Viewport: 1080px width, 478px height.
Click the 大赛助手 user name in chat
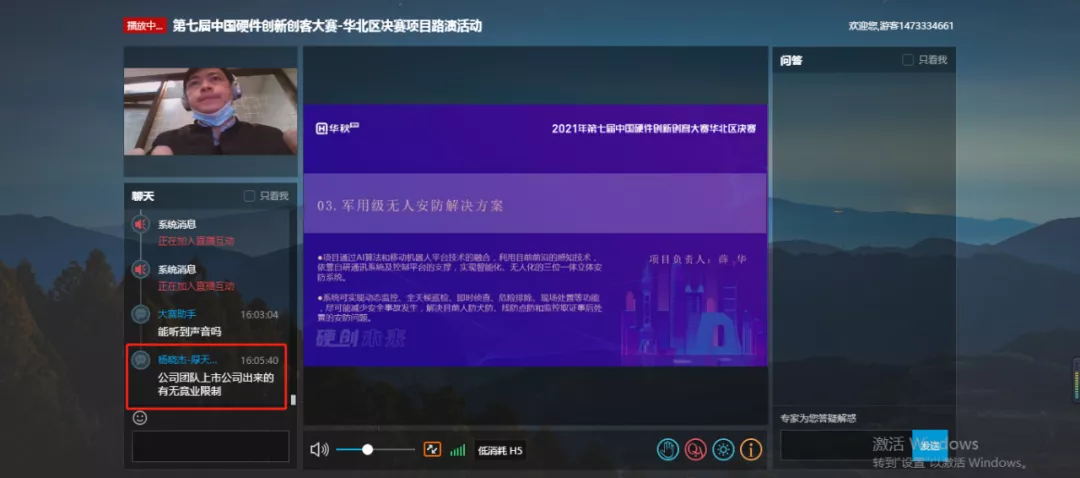[177, 314]
